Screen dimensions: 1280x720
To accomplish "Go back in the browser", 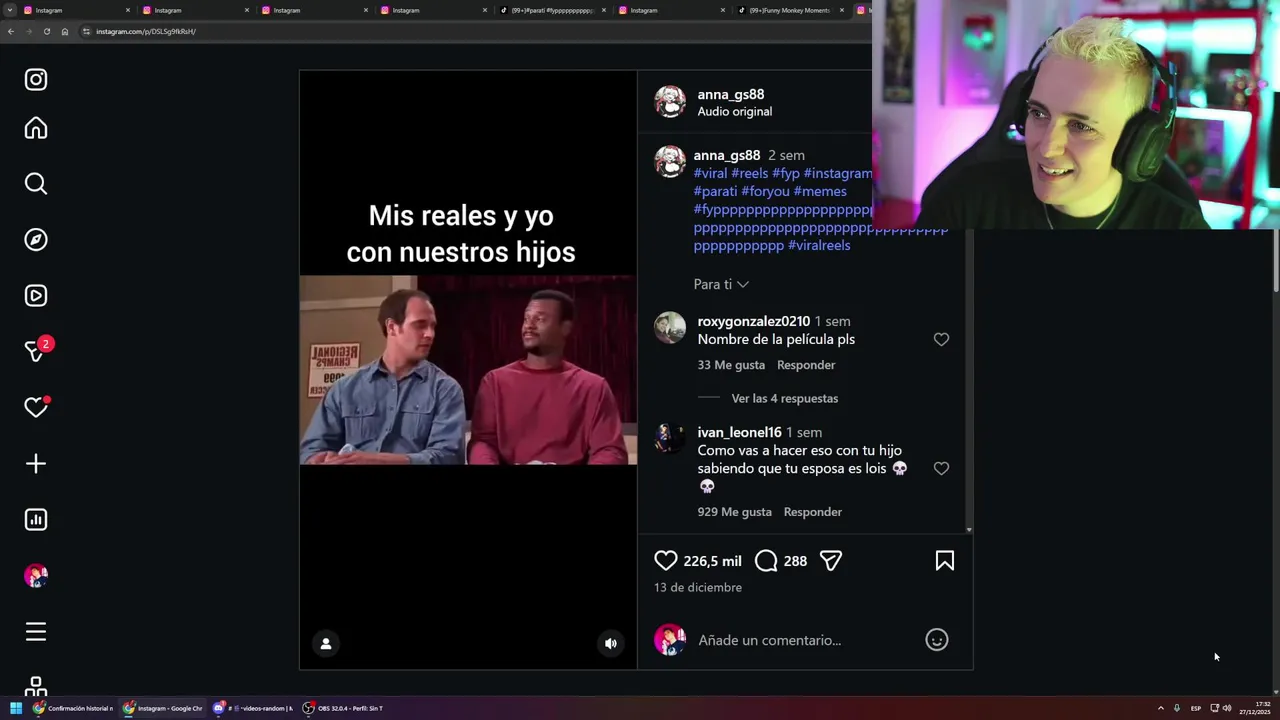I will (10, 31).
